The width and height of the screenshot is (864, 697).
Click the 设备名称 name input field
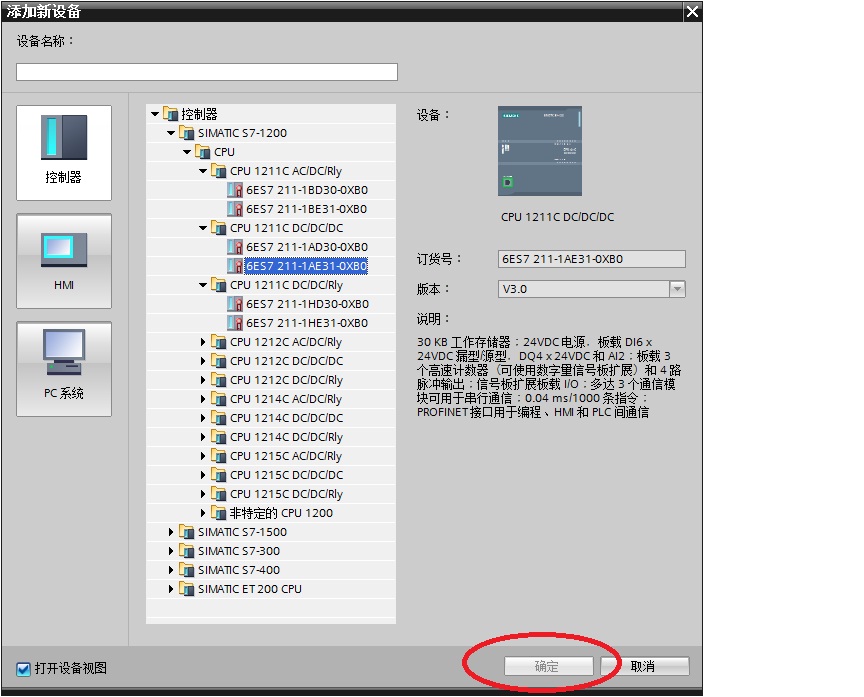pos(207,72)
